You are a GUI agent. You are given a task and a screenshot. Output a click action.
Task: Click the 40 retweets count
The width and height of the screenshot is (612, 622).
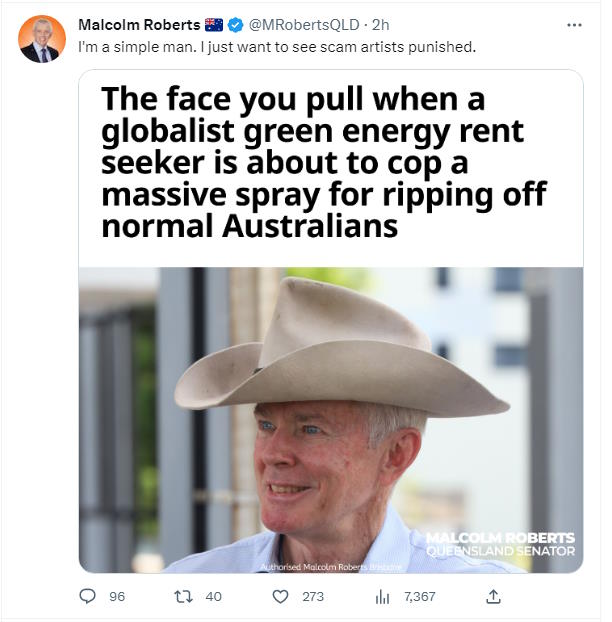tap(213, 597)
